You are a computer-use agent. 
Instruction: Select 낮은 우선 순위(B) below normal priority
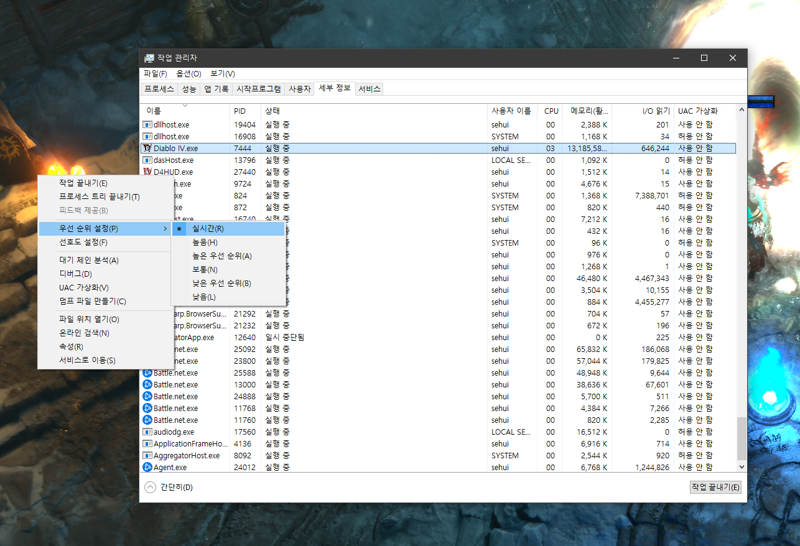[x=229, y=283]
